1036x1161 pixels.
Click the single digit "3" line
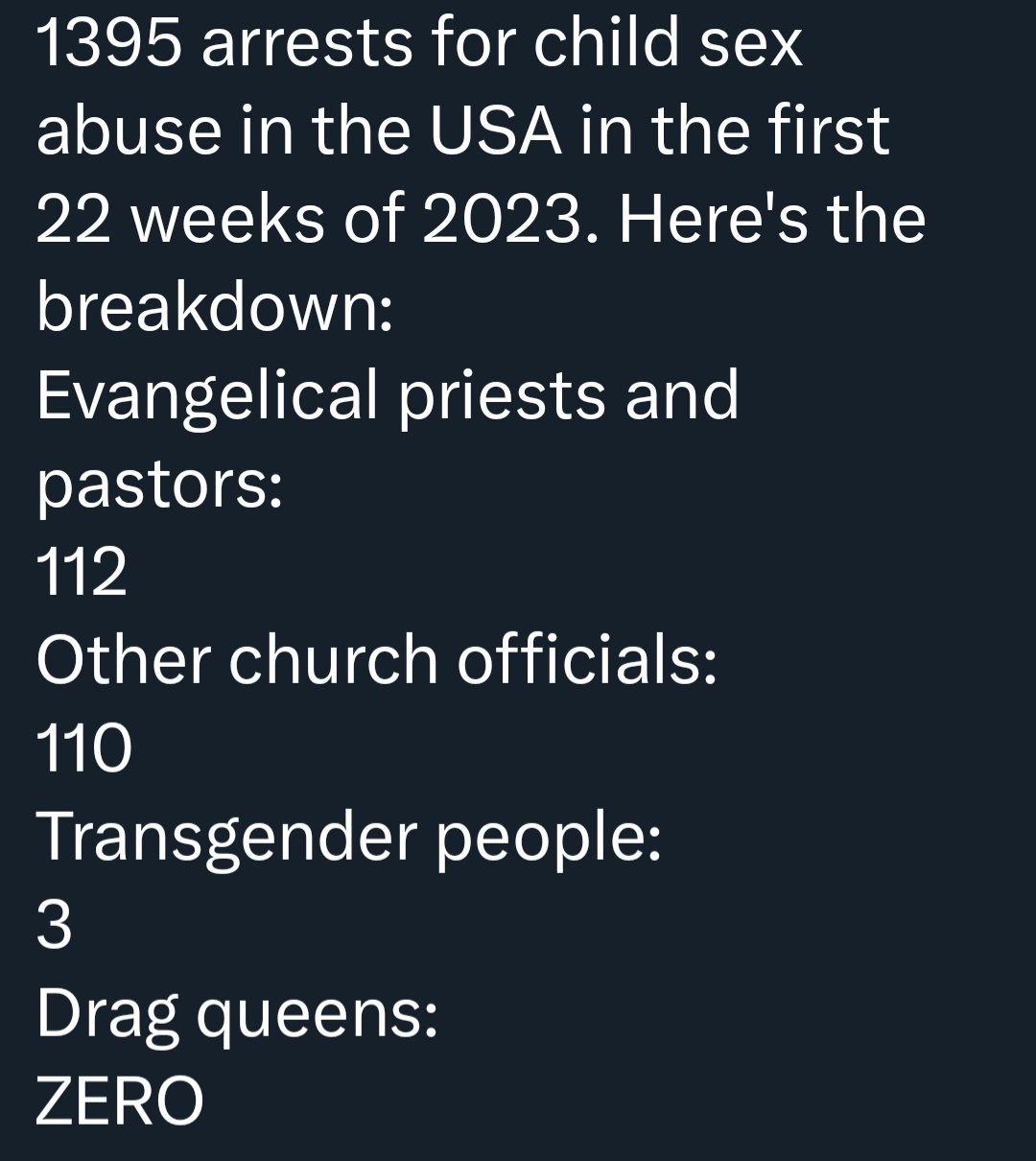54,927
